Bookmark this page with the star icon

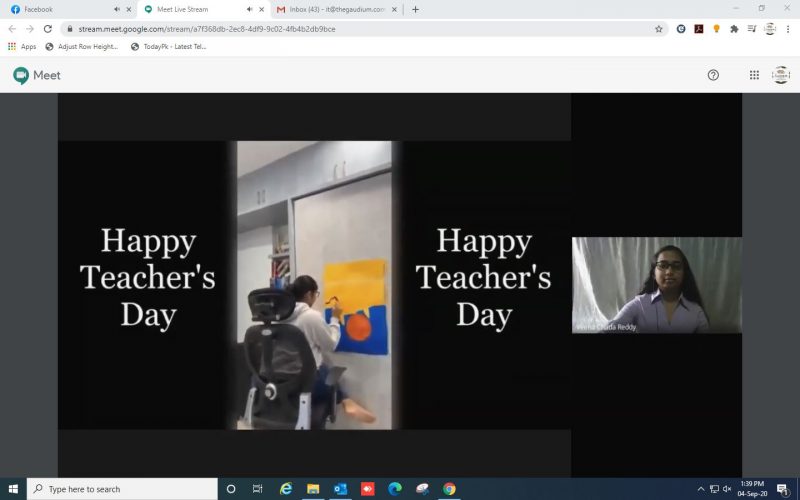click(659, 29)
